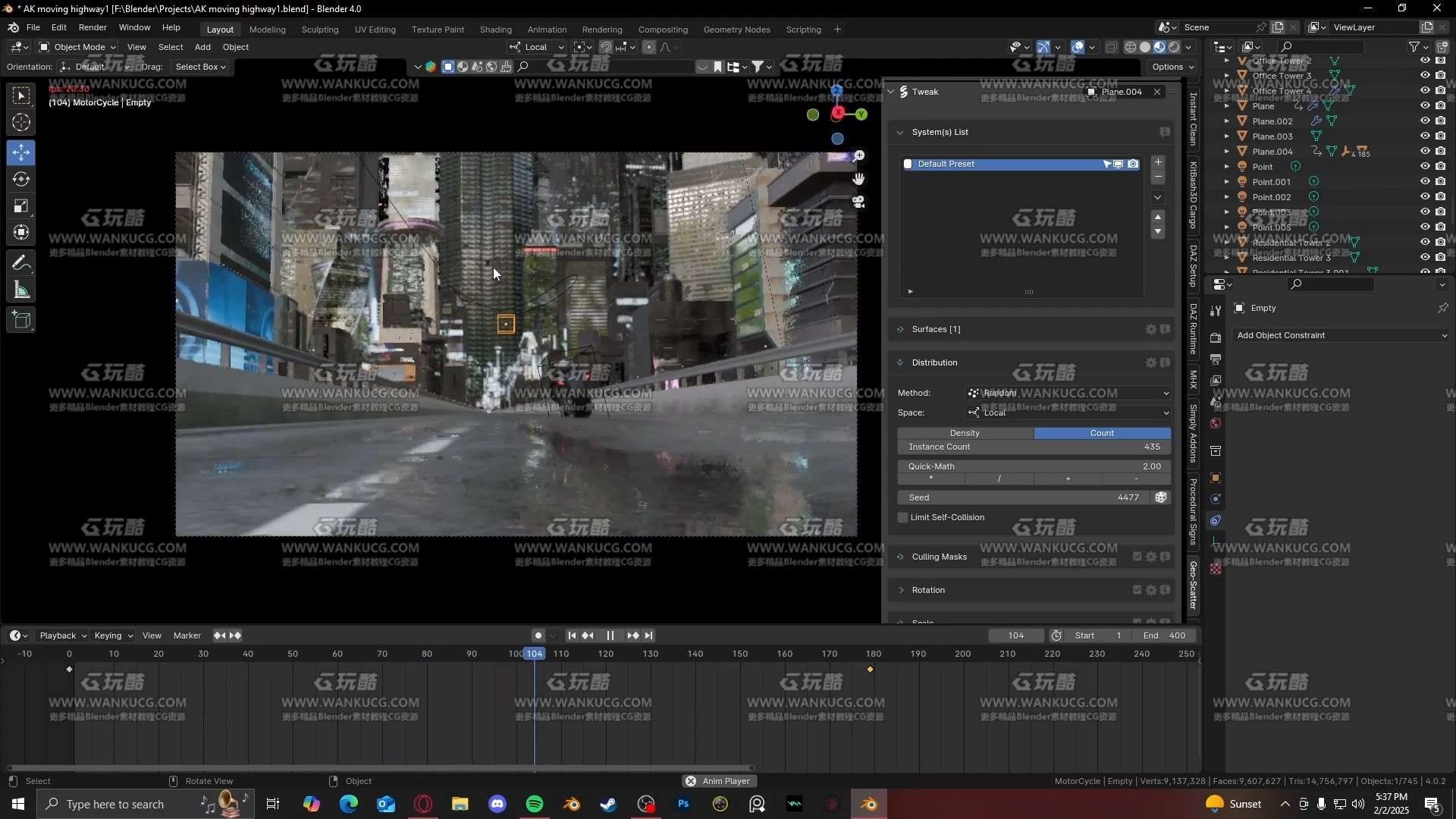
Task: Activate the Rotate tool
Action: [x=21, y=180]
